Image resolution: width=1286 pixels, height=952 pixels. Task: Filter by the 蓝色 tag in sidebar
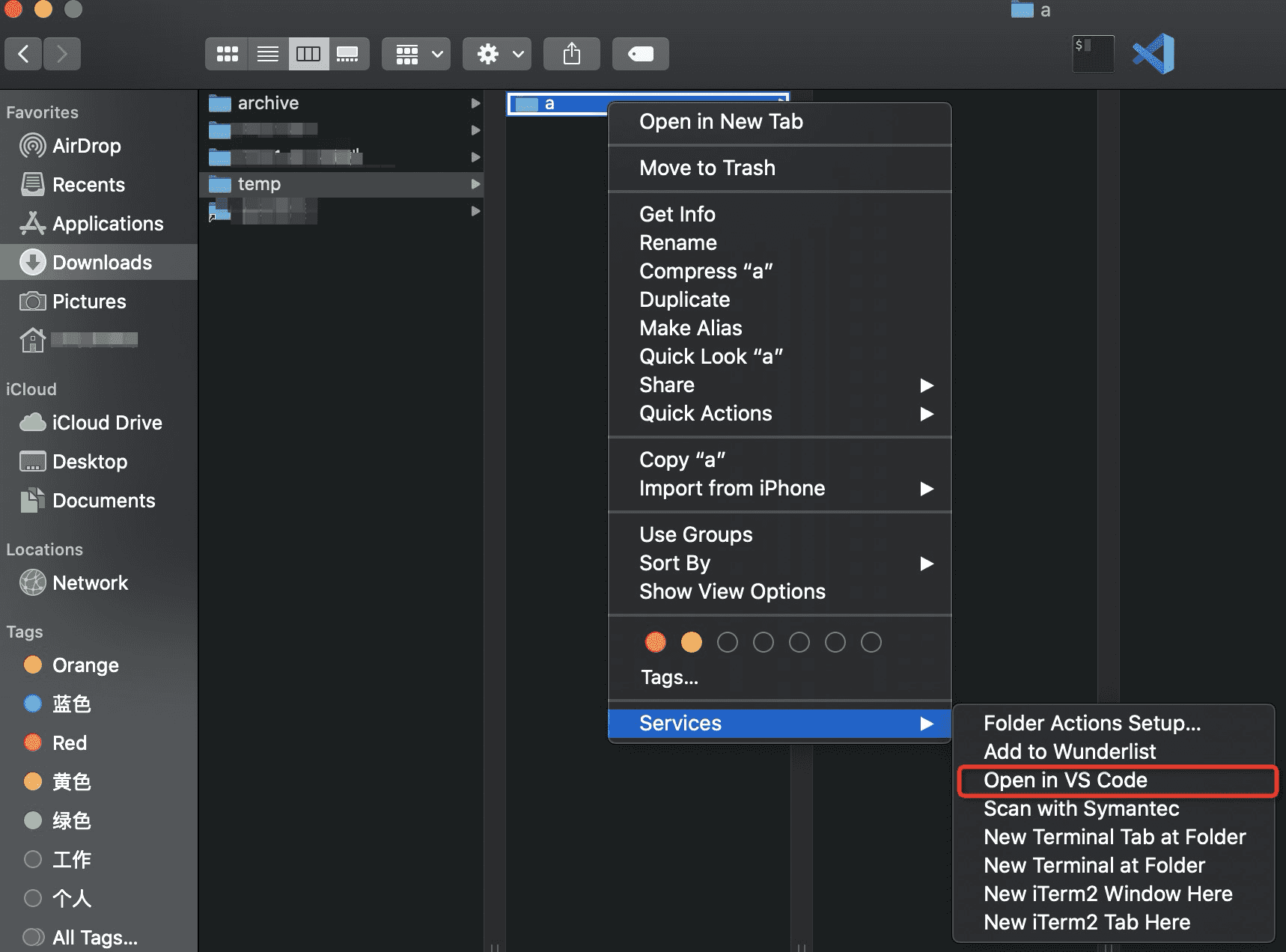tap(99, 704)
